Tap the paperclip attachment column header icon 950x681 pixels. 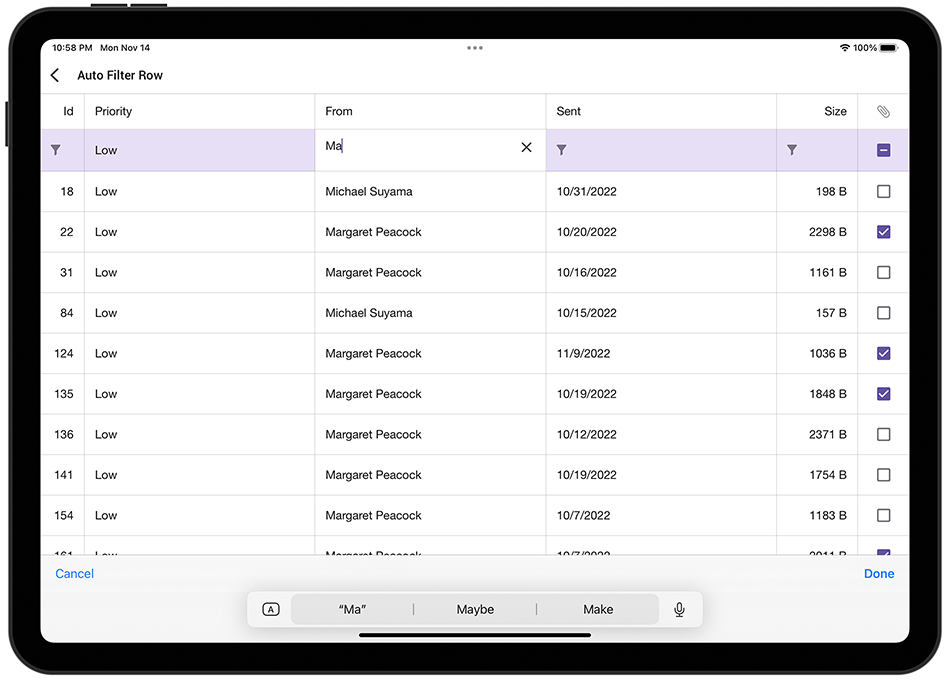883,111
